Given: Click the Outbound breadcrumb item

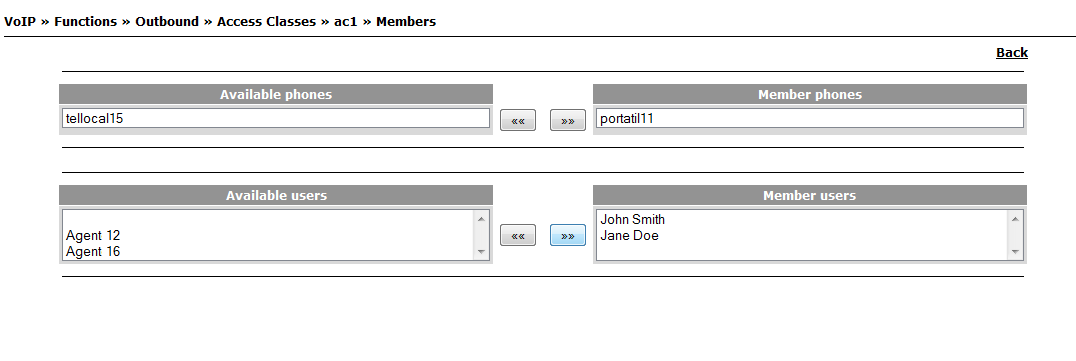Looking at the screenshot, I should click(167, 21).
